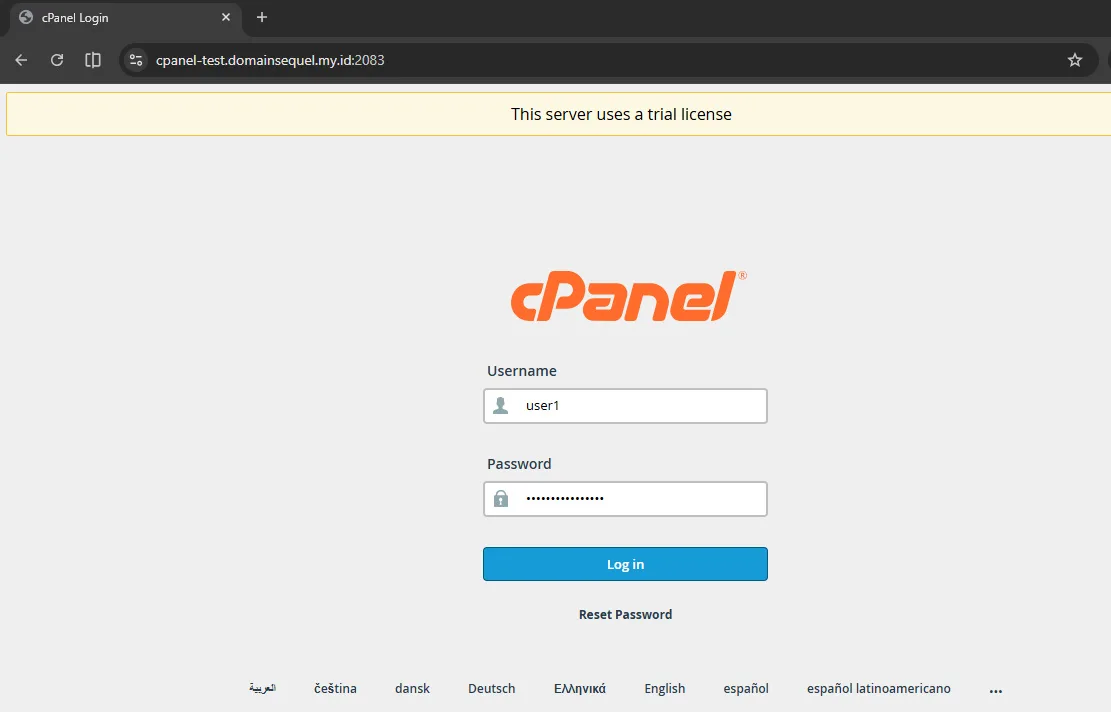The height and width of the screenshot is (712, 1111).
Task: Switch language to Deutsch
Action: pos(492,688)
